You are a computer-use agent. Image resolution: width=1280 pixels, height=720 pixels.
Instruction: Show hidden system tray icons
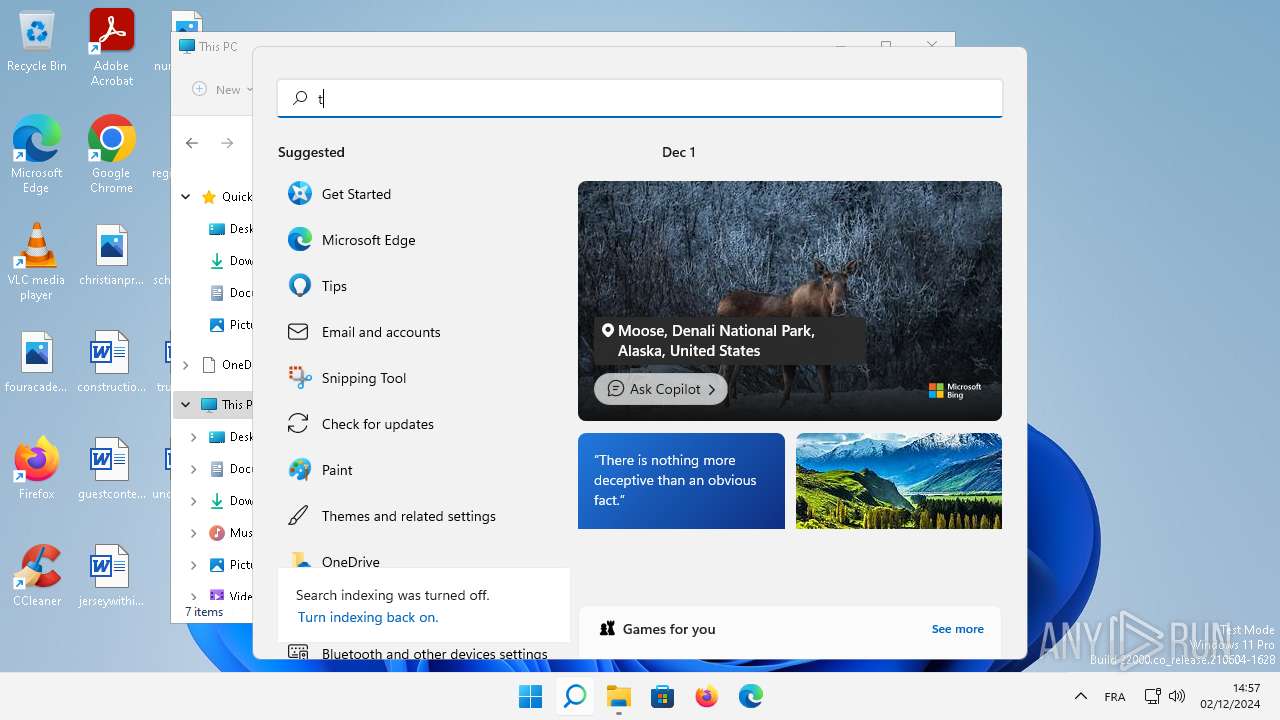point(1080,696)
